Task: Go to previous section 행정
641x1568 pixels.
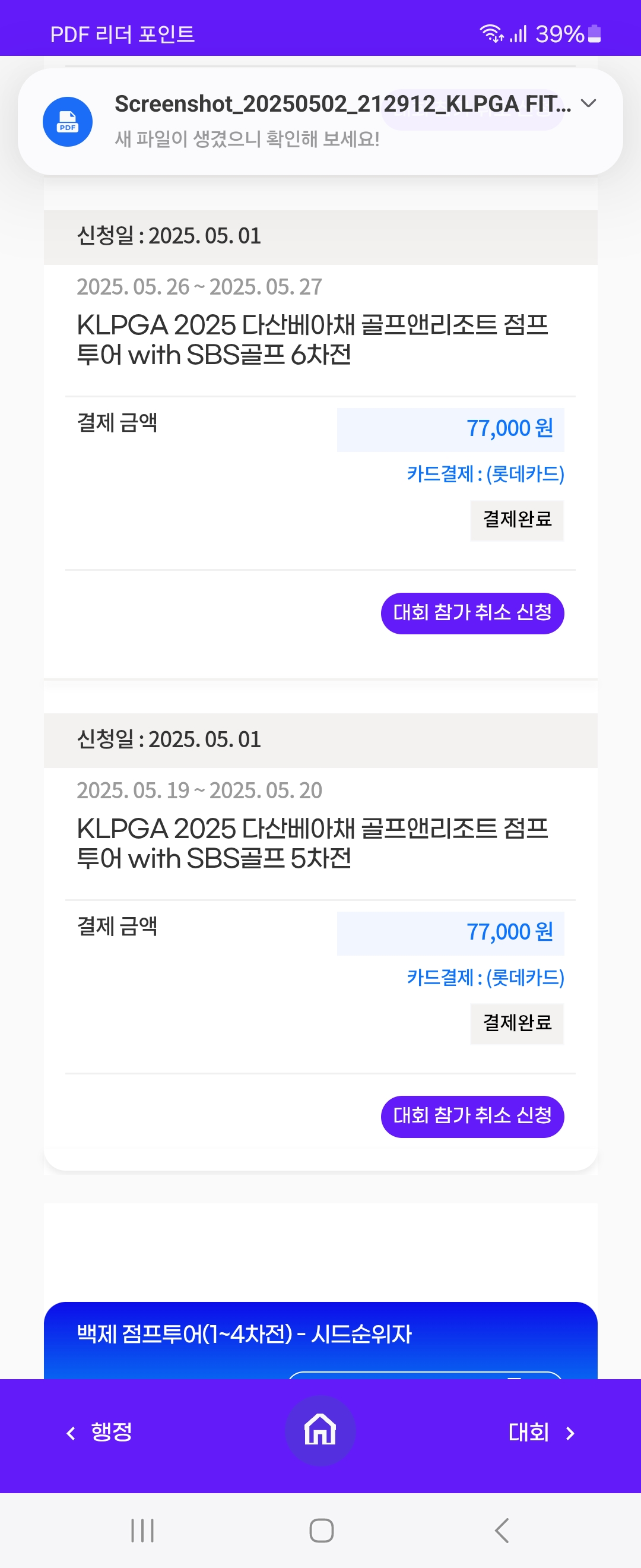Action: point(112,1431)
